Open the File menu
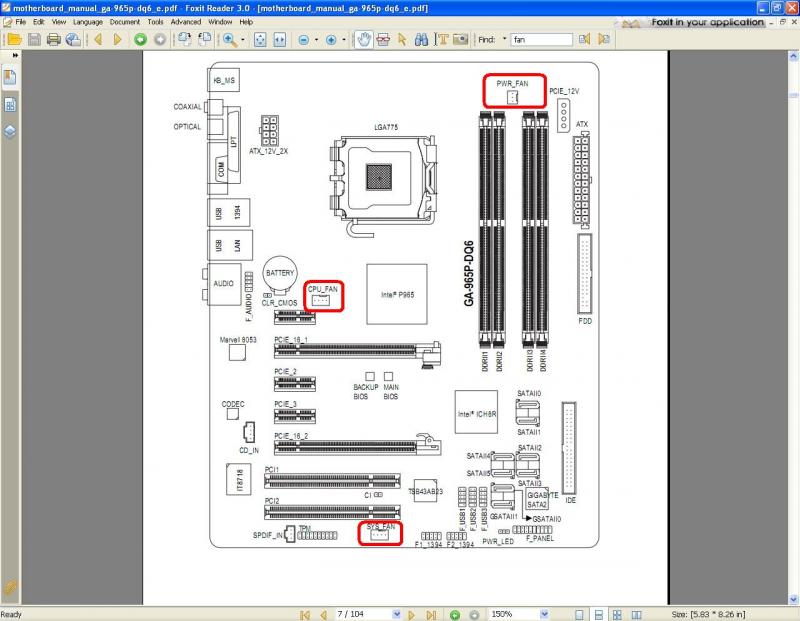The width and height of the screenshot is (800, 621). coord(20,22)
